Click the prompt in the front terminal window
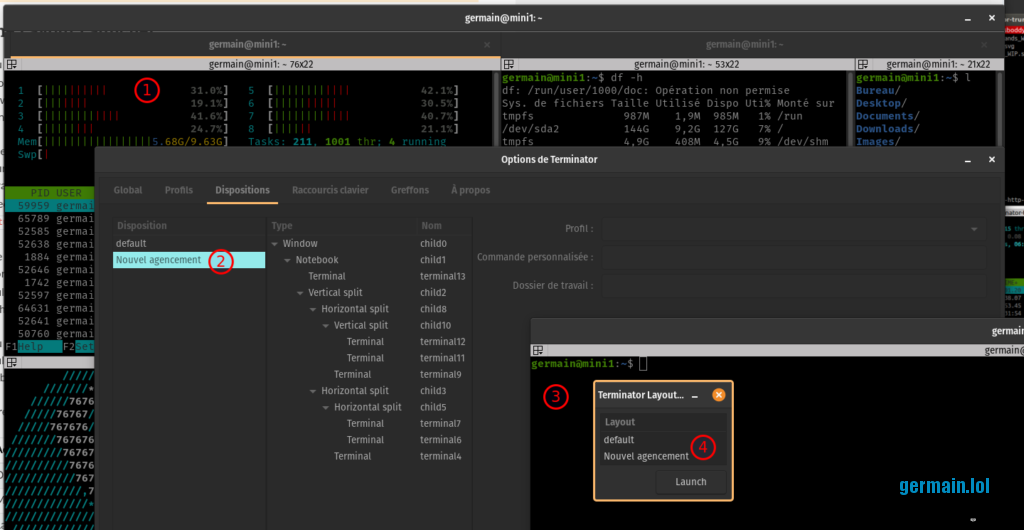Viewport: 1024px width, 530px height. pyautogui.click(x=583, y=363)
